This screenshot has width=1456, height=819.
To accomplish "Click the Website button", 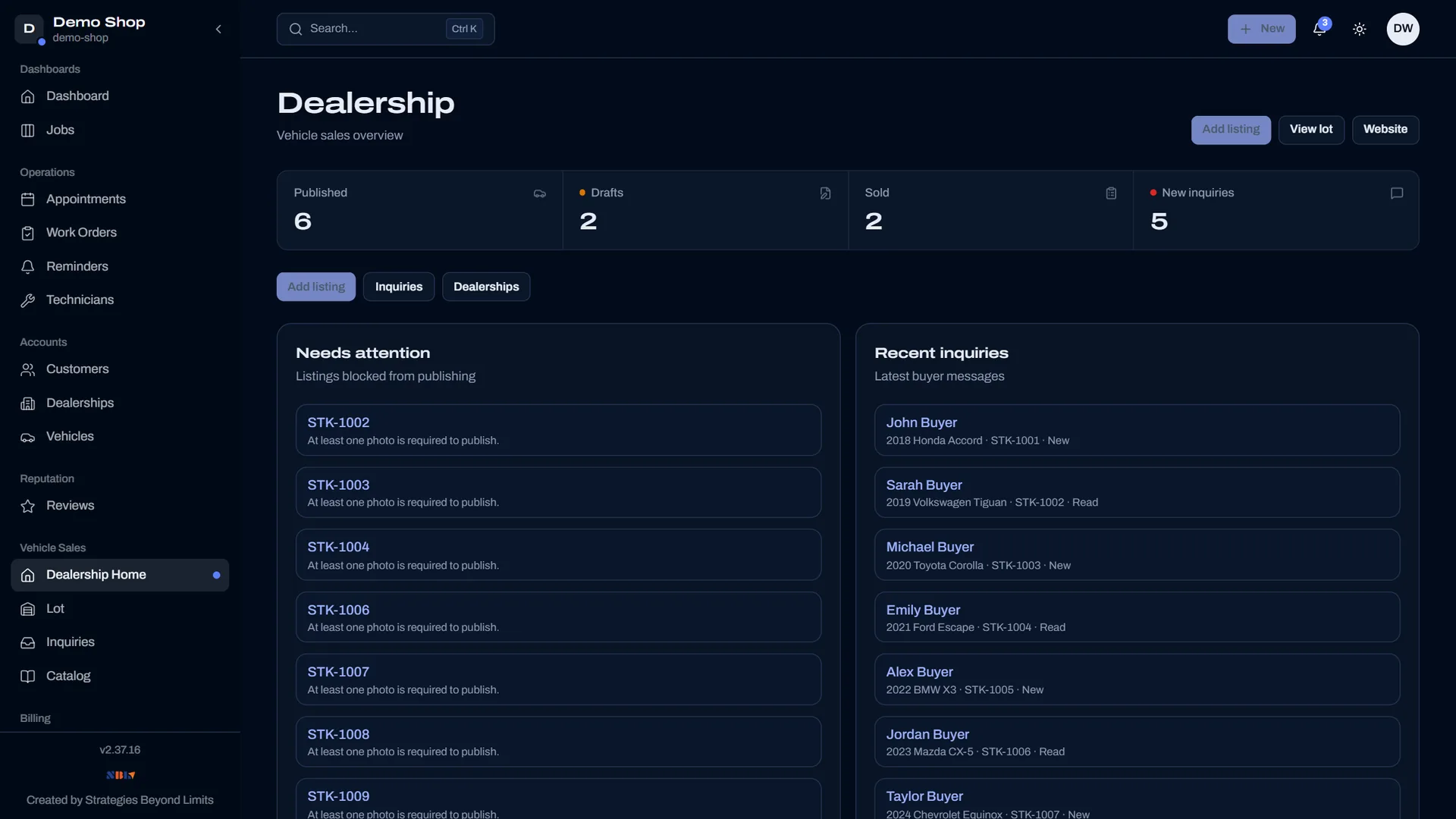I will (x=1385, y=130).
